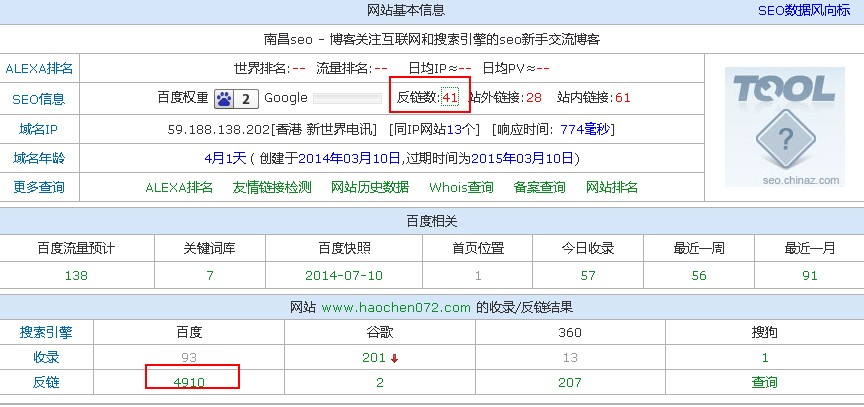Click the domain age 4月1天
This screenshot has height=407, width=864.
tap(225, 159)
